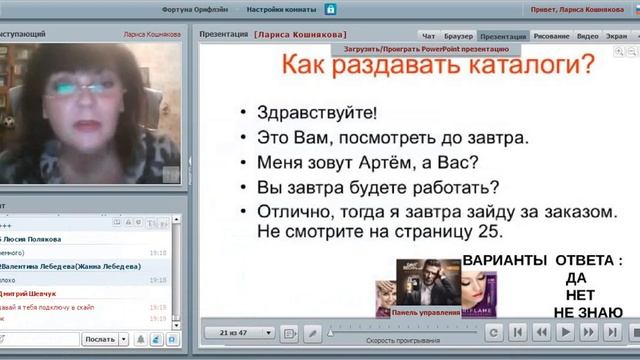Zoom in on the presentation slide
The width and height of the screenshot is (640, 360).
click(619, 51)
